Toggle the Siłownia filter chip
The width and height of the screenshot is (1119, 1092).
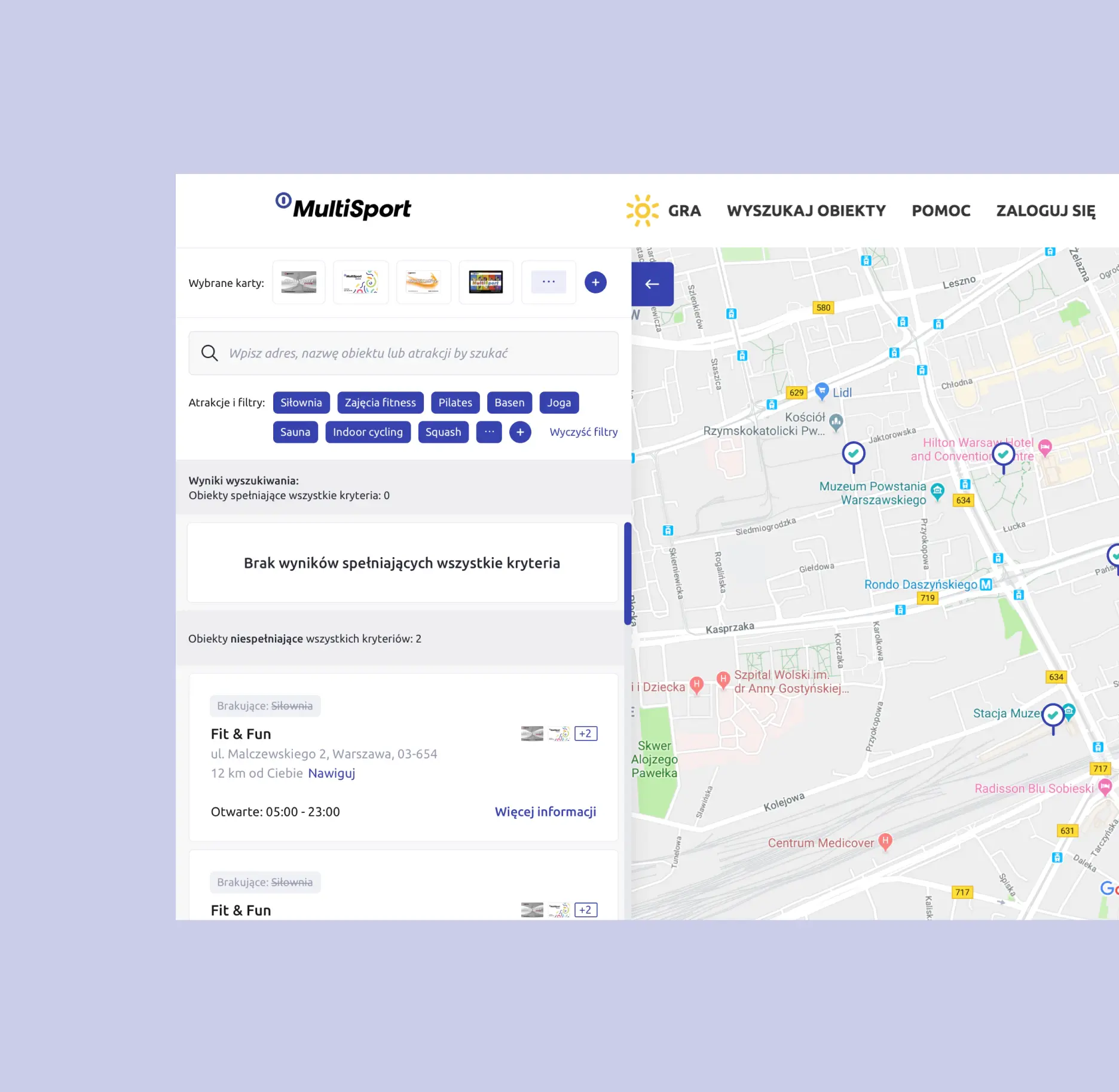[x=301, y=403]
